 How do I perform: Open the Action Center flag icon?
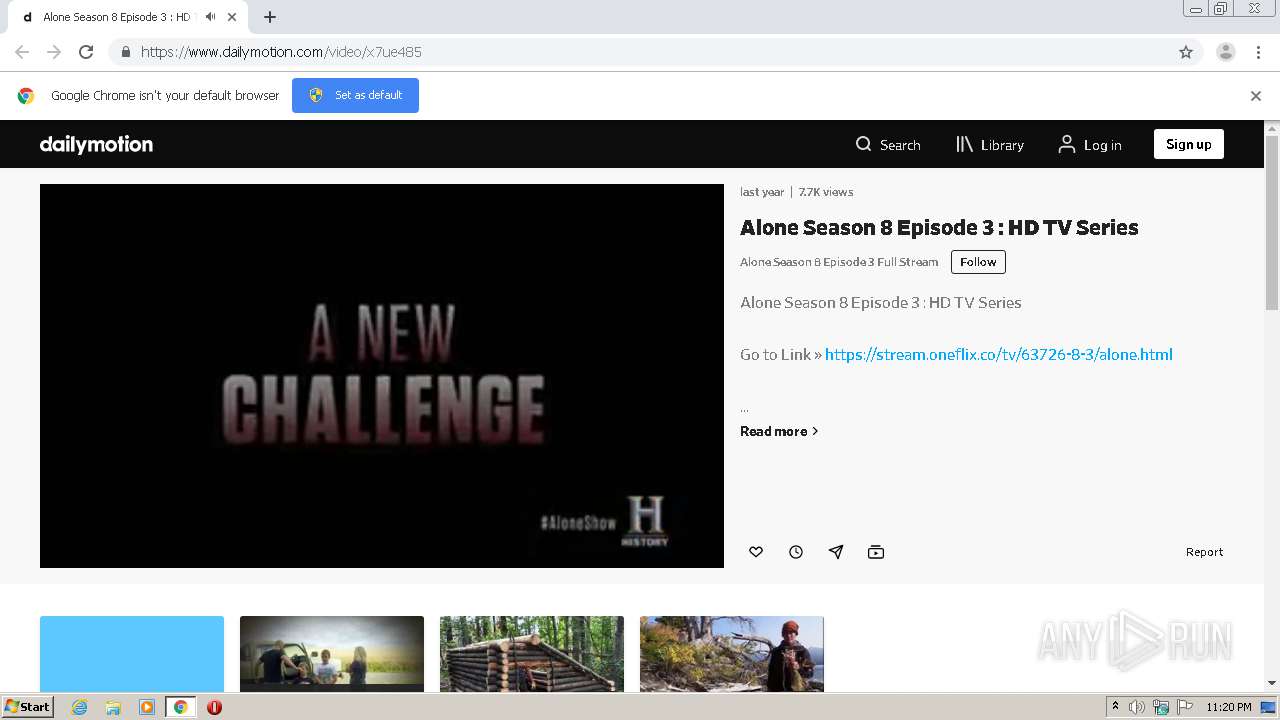coord(1185,707)
